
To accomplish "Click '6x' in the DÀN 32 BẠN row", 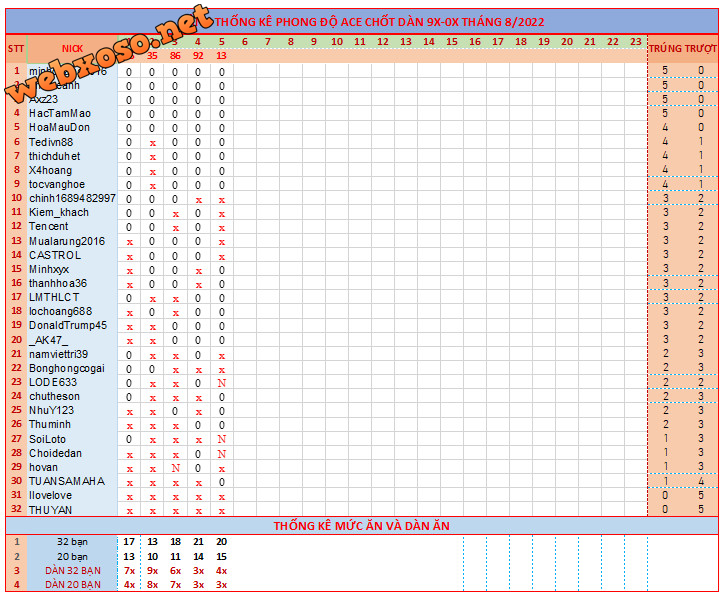I will 175,571.
